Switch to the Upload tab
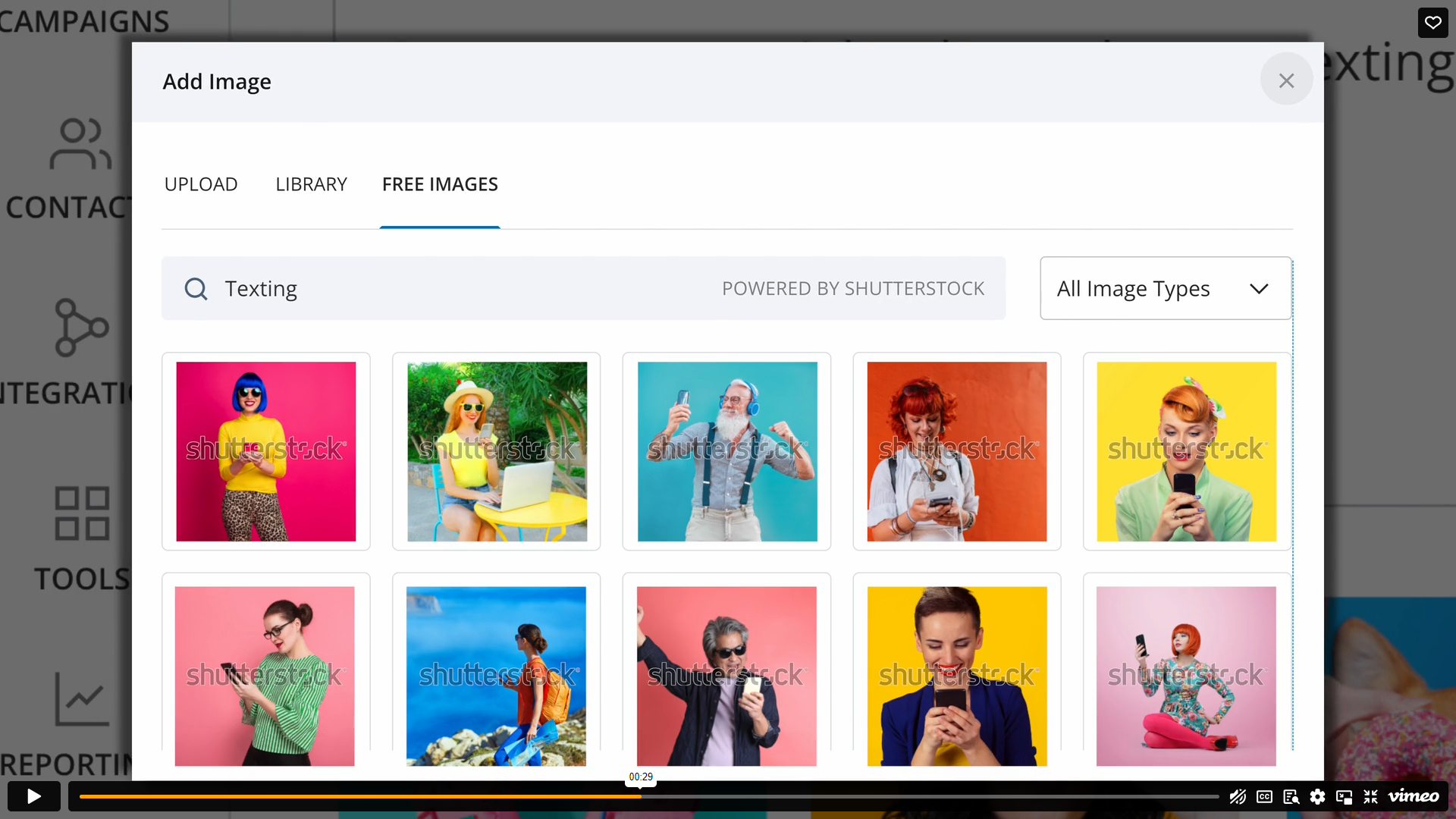 point(201,184)
